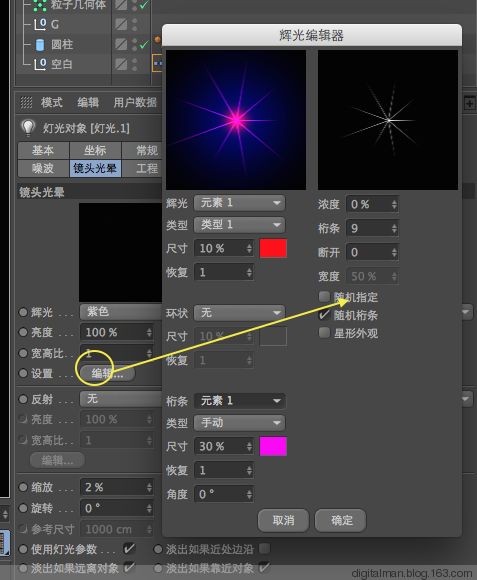This screenshot has width=477, height=580.
Task: Open the 用户数据 menu
Action: point(135,102)
